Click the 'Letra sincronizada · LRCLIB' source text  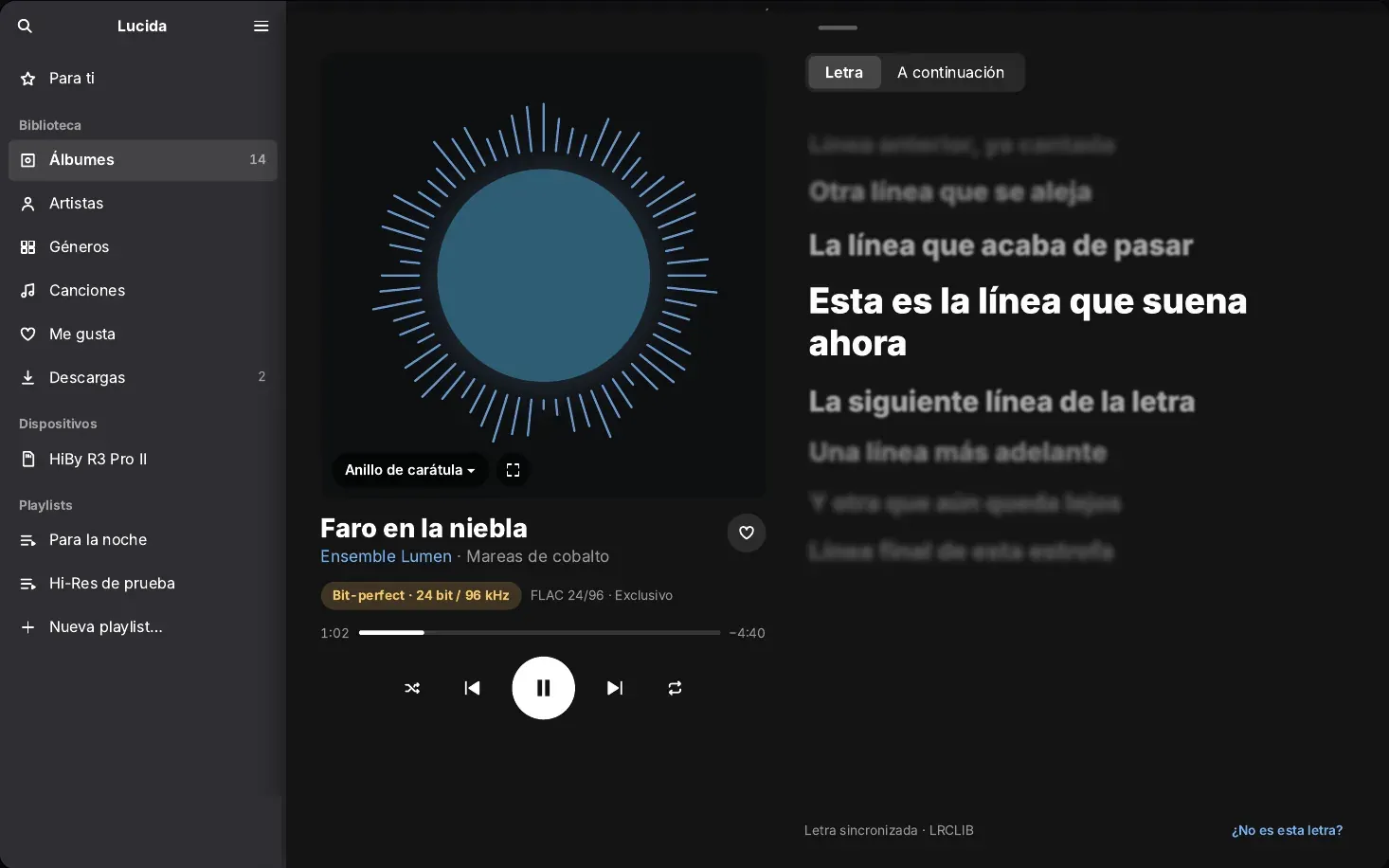click(x=889, y=831)
